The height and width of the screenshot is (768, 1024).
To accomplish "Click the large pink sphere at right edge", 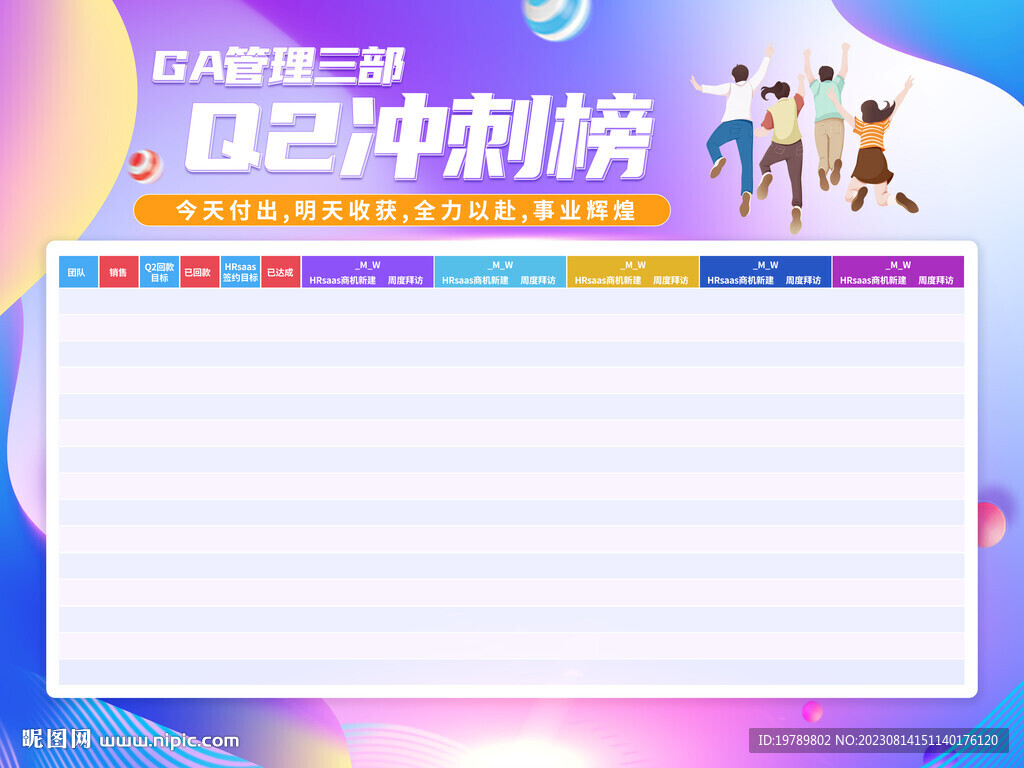I will pos(988,523).
